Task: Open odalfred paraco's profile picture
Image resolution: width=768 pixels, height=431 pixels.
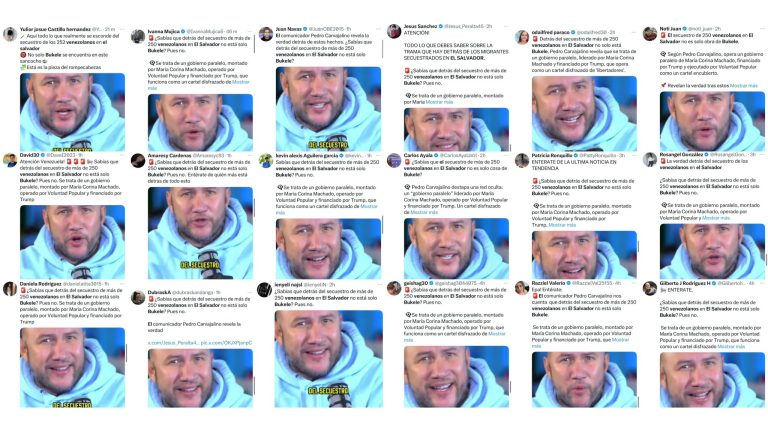Action: 522,37
